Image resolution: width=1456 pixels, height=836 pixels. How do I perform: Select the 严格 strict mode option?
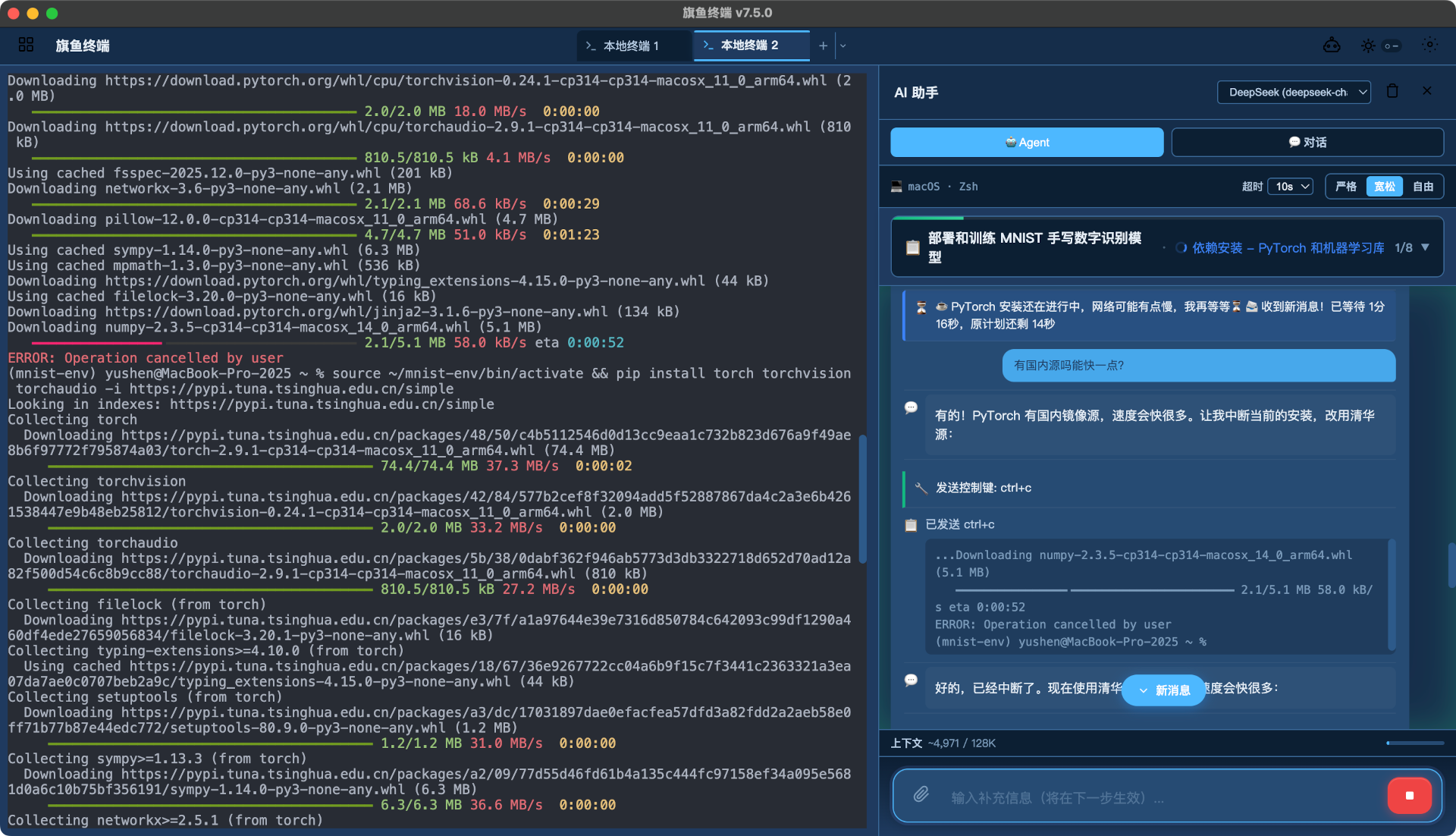click(x=1346, y=187)
